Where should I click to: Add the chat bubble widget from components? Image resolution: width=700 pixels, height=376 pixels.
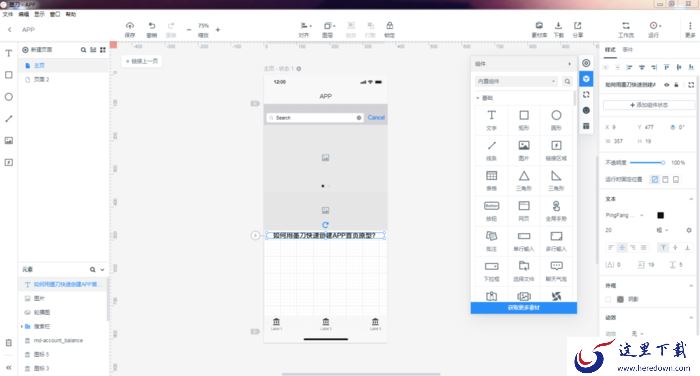coord(556,271)
